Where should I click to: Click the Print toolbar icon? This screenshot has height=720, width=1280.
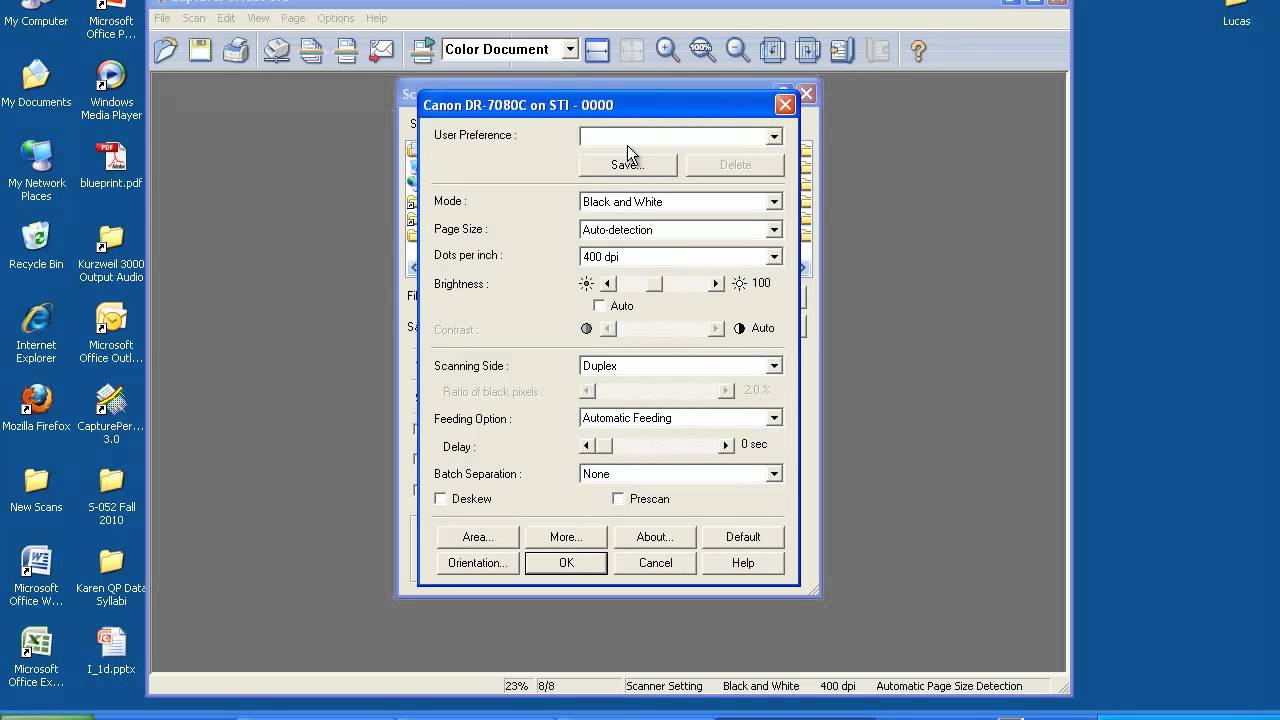[236, 50]
